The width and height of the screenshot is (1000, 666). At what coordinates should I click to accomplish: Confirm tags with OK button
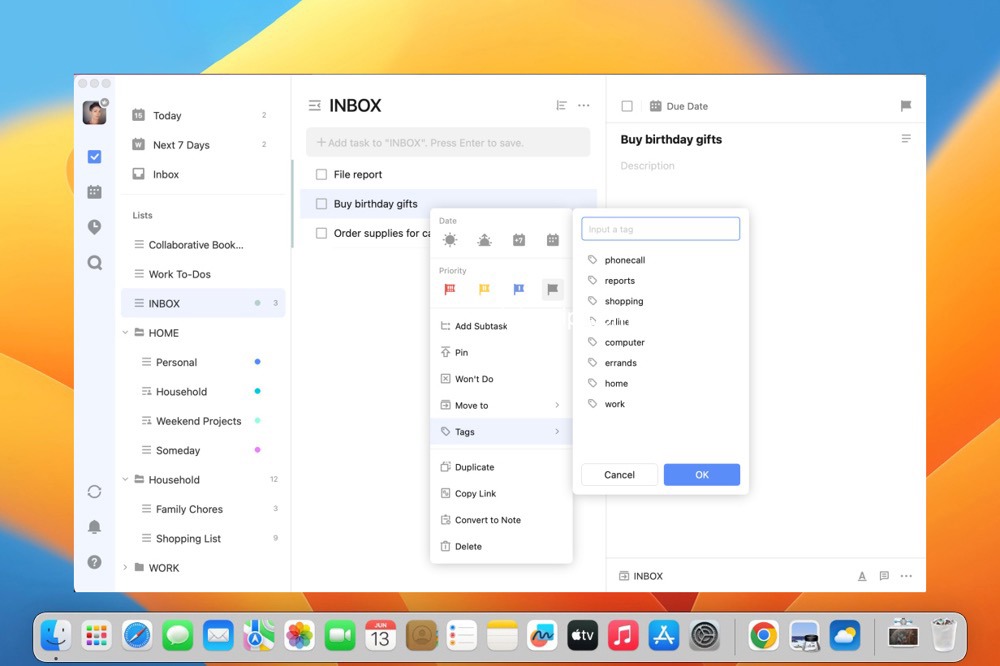click(702, 475)
